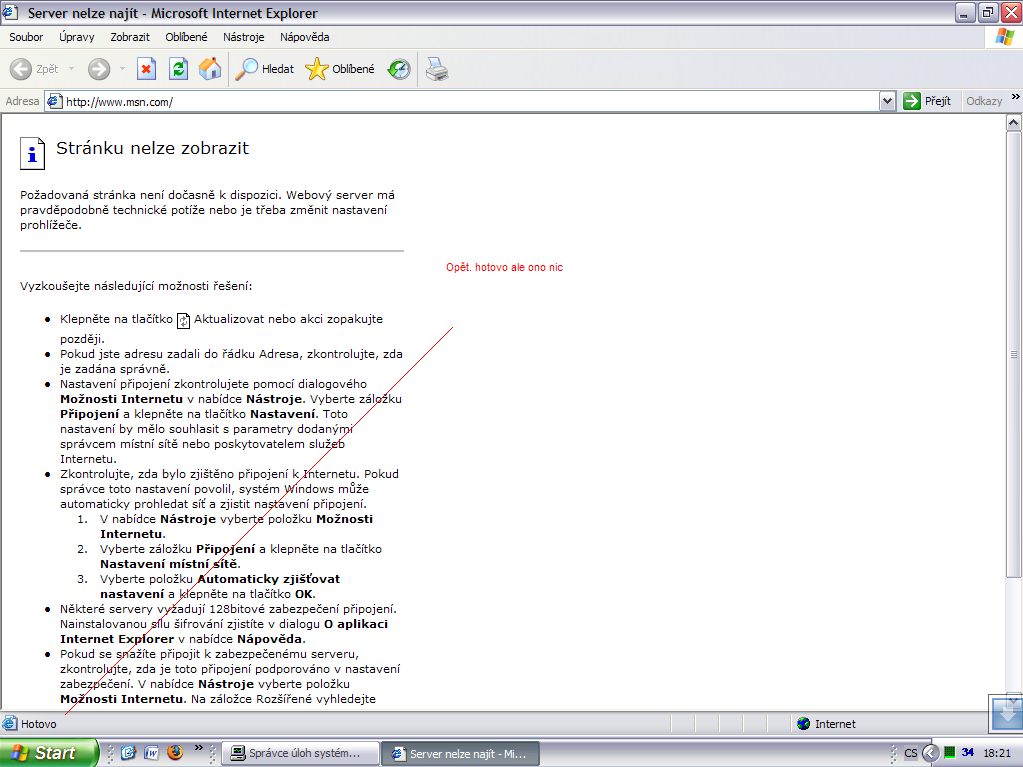
Task: Open Hledat search panel
Action: coord(264,68)
